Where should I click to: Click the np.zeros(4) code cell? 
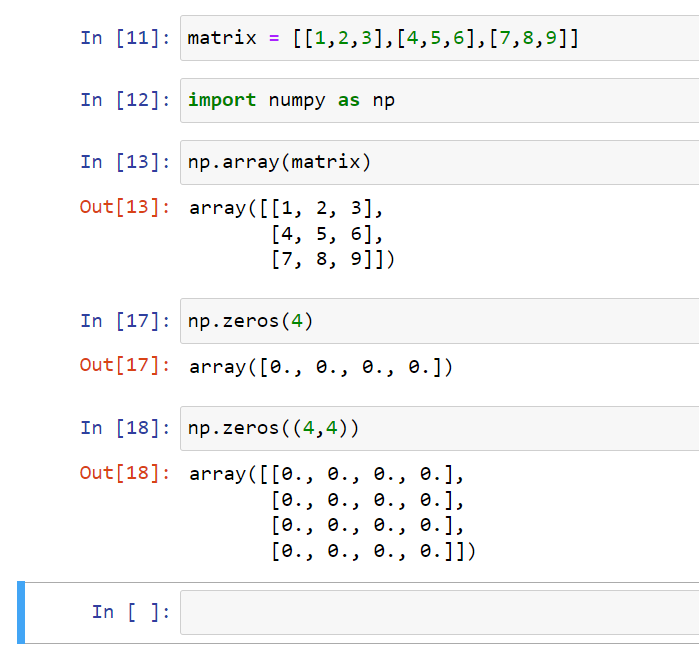(x=440, y=321)
